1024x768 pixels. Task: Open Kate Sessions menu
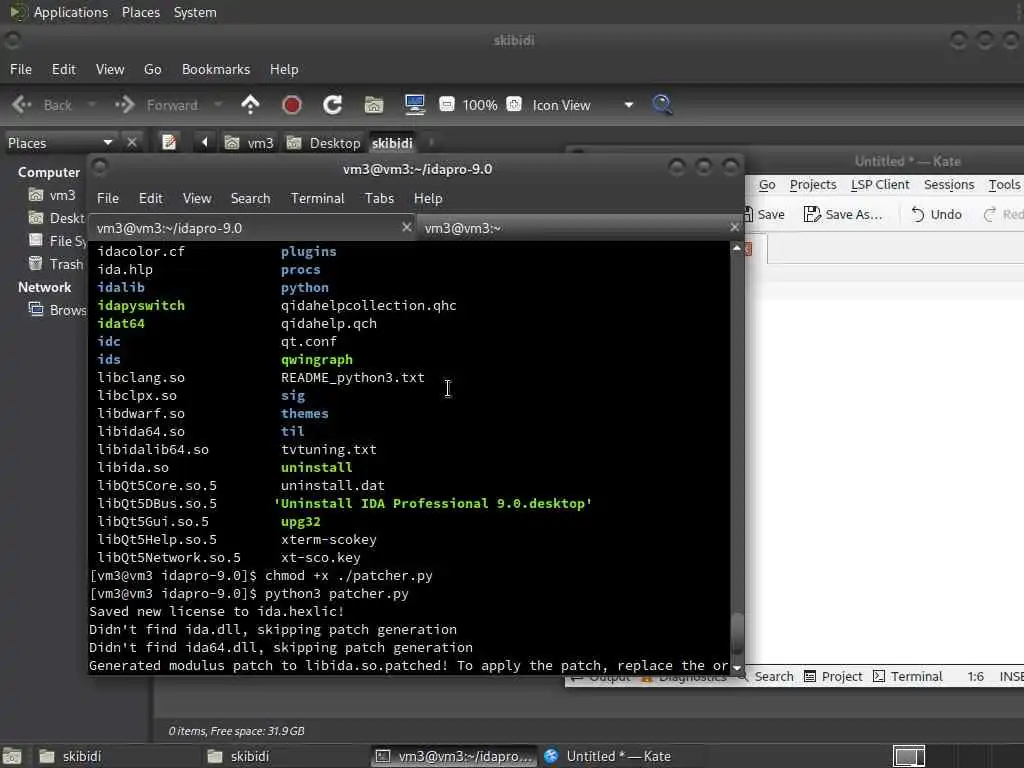pyautogui.click(x=949, y=184)
